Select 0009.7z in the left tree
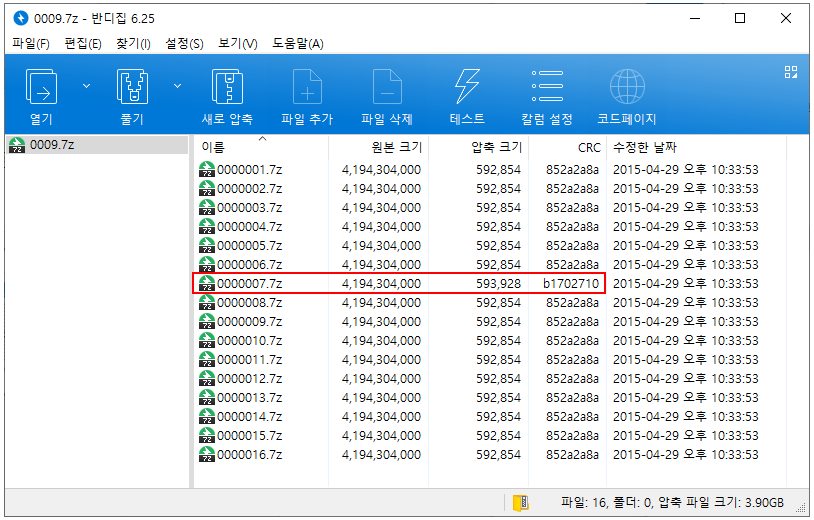The width and height of the screenshot is (814, 520). (x=97, y=145)
